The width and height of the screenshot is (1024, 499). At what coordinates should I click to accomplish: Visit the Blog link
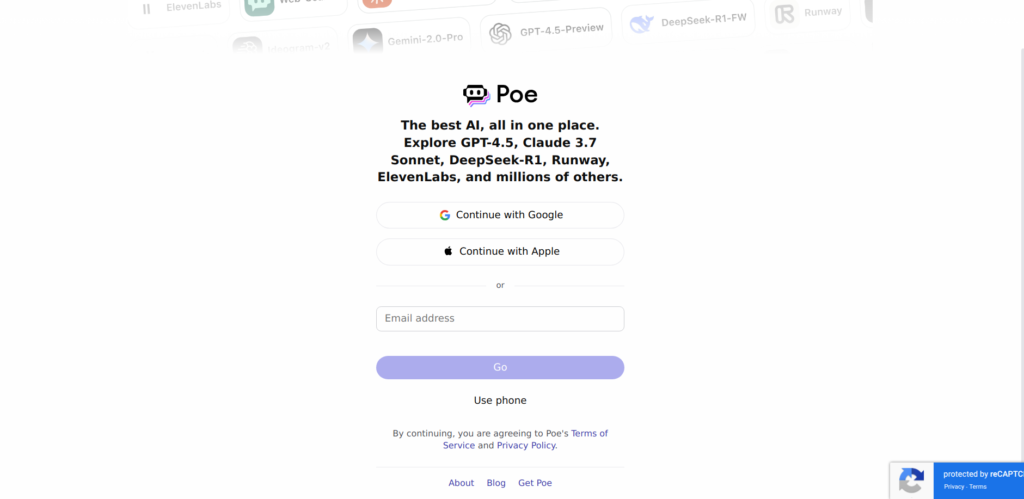pos(496,483)
